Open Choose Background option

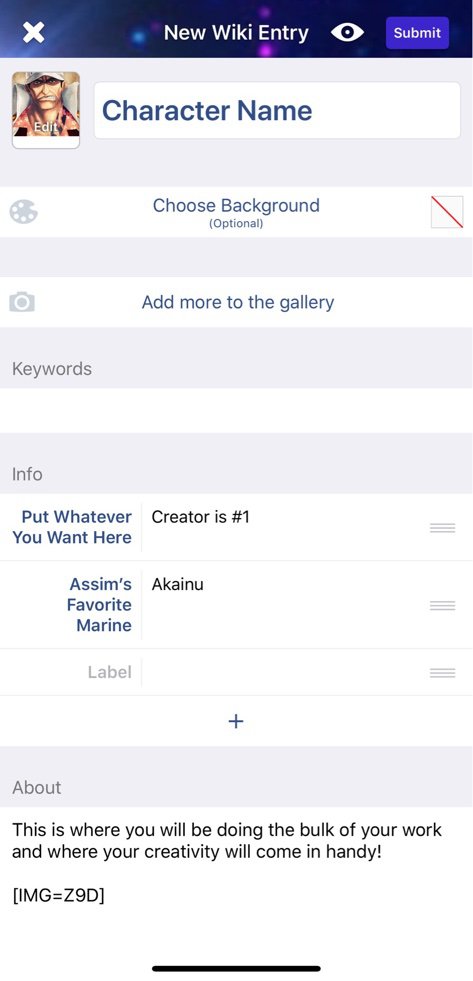point(236,212)
